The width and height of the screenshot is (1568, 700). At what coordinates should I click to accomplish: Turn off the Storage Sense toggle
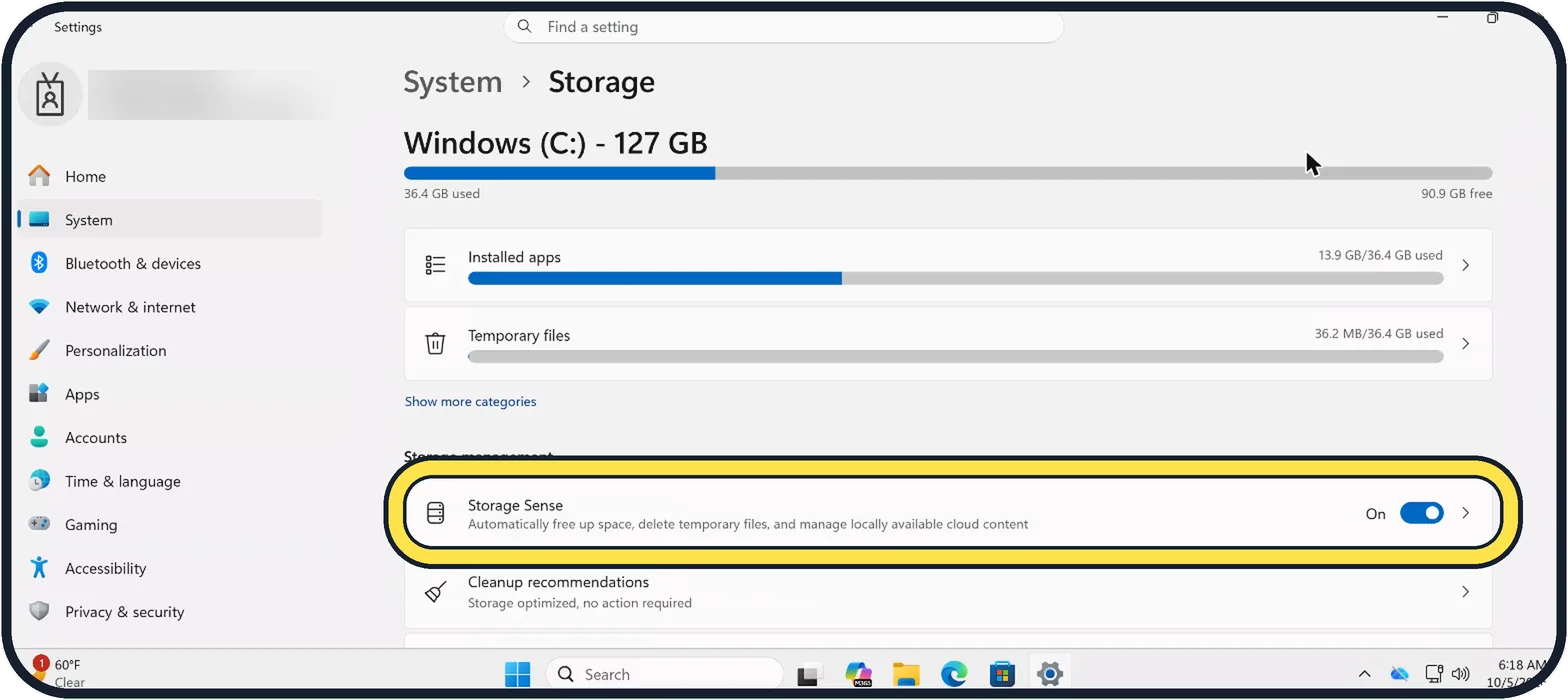coord(1421,513)
